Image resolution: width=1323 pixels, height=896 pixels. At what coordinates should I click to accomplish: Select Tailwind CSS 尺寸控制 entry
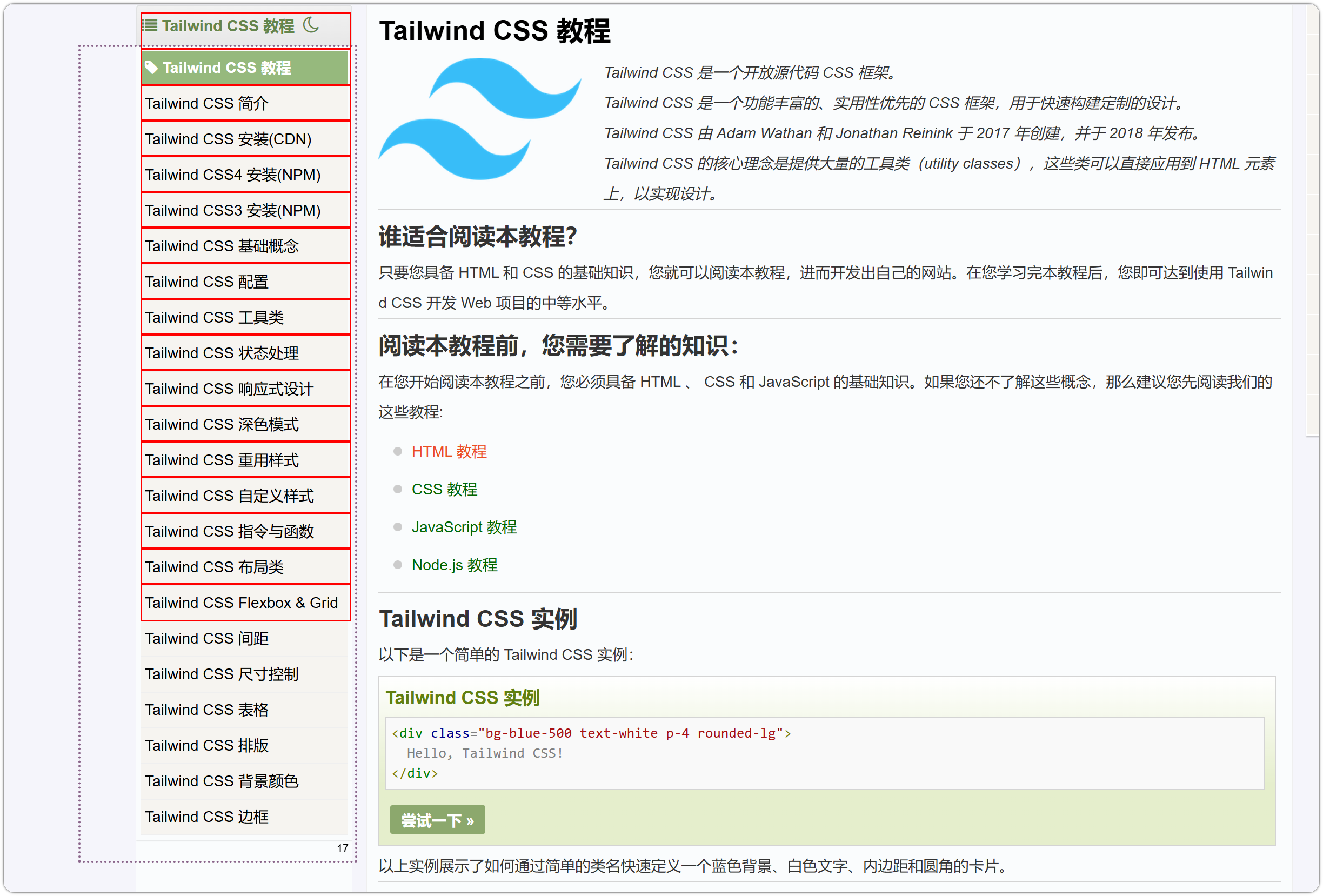pyautogui.click(x=244, y=674)
